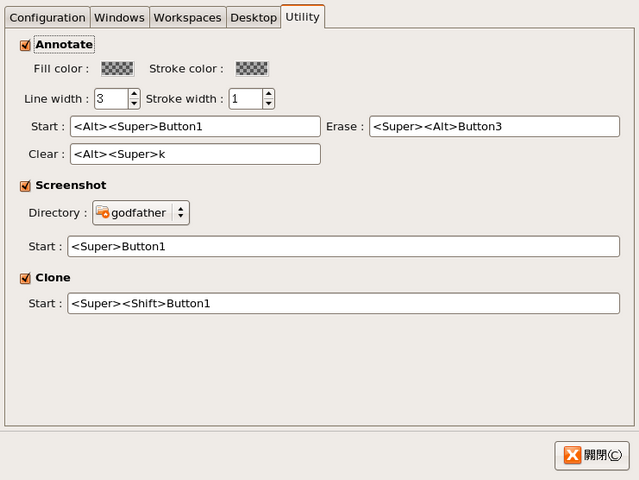Focus the Erase shortcut field
This screenshot has height=480, width=639.
coord(494,126)
